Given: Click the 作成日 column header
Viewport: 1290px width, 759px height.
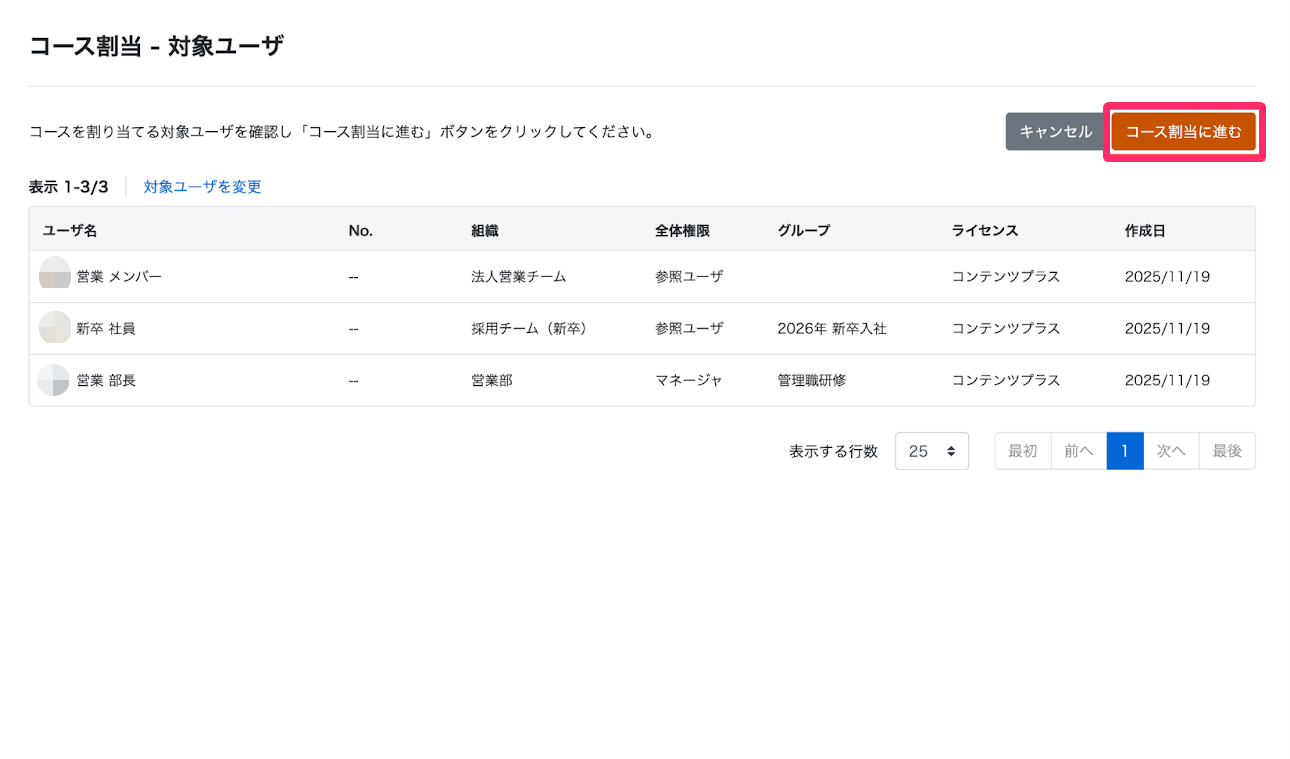Looking at the screenshot, I should click(x=1145, y=231).
